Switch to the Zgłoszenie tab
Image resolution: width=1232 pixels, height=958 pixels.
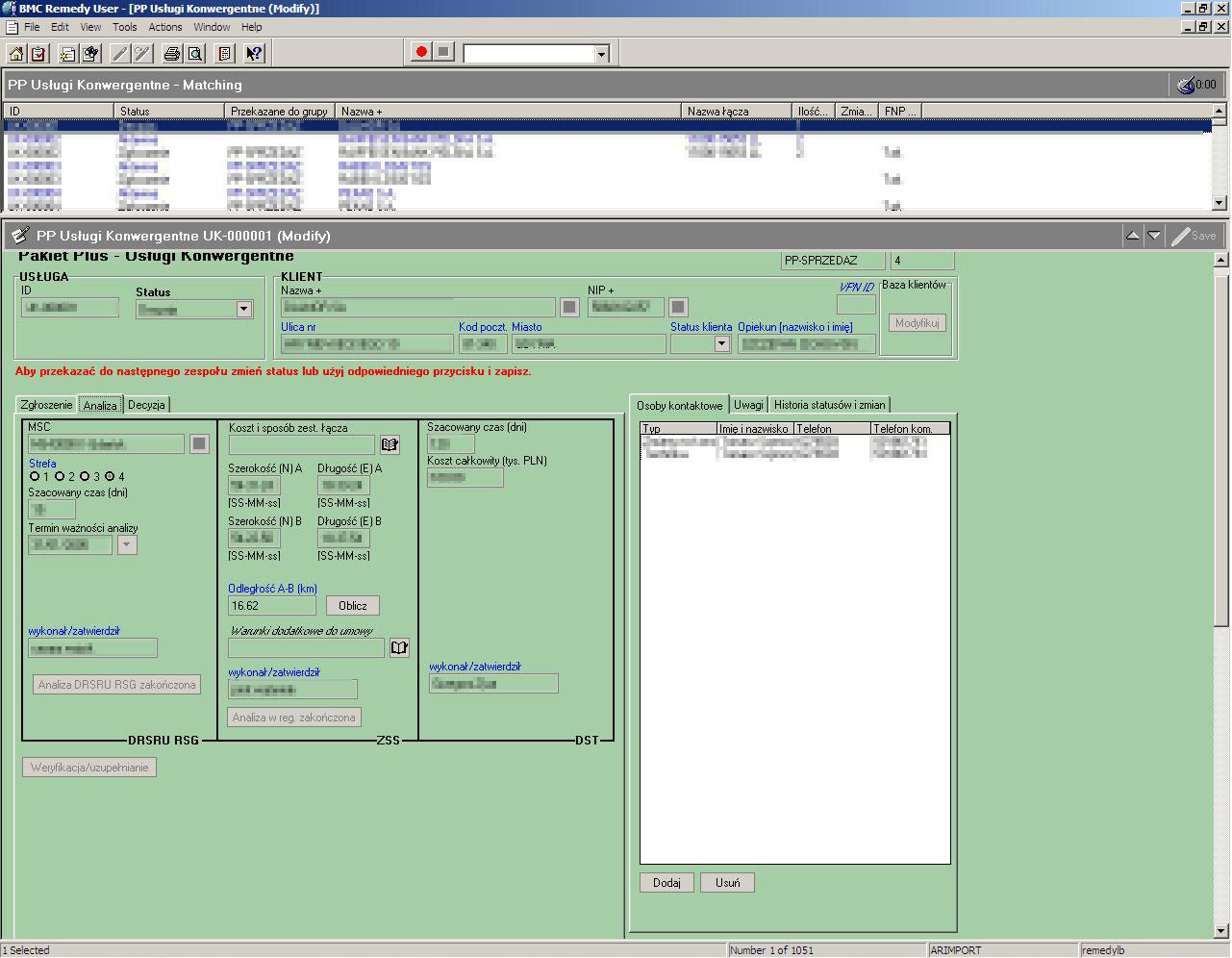[x=46, y=405]
